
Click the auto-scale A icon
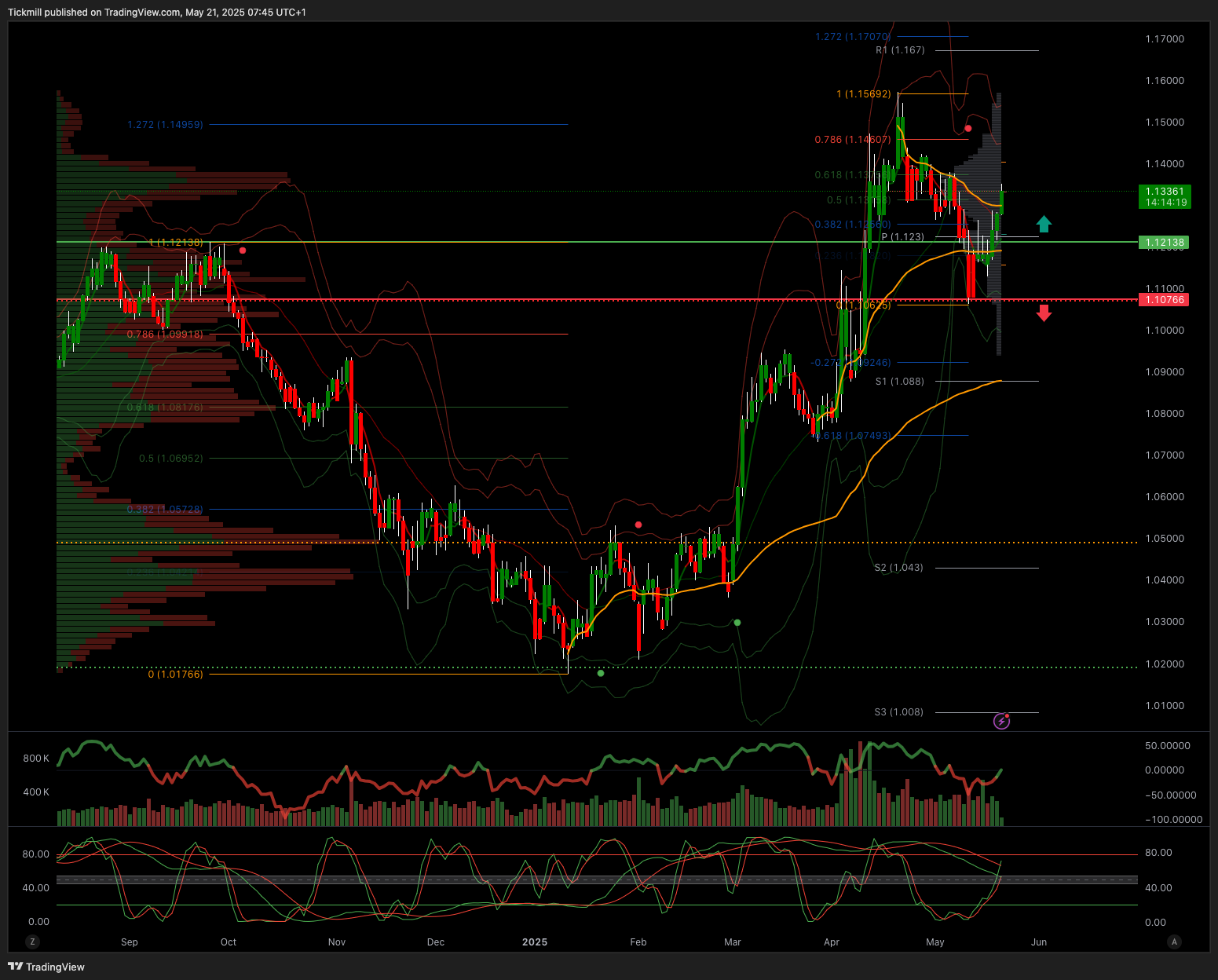[1175, 942]
